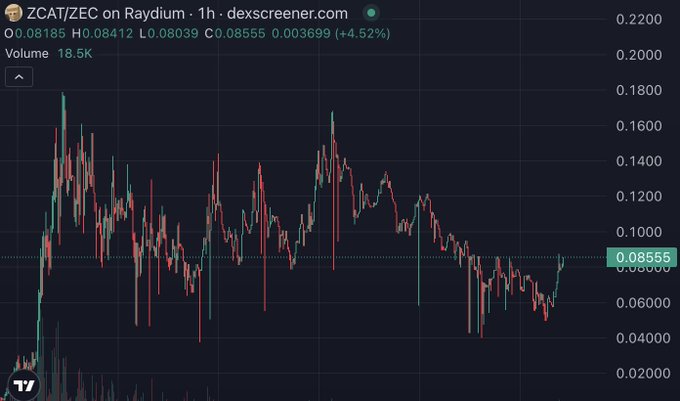Click the close value C0.08555
Screen dimensions: 680x401
coord(235,33)
